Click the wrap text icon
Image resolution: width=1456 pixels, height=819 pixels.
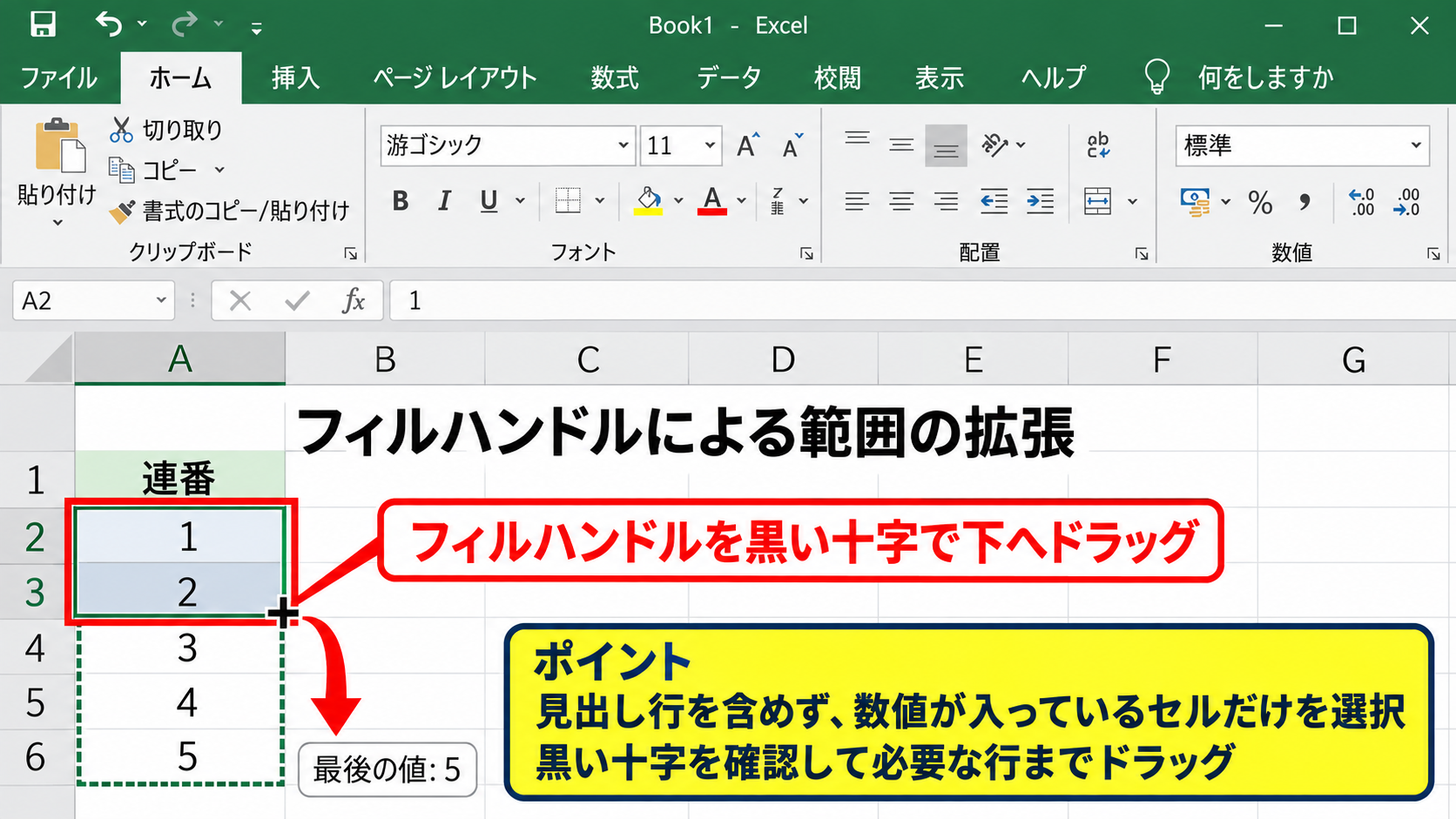tap(1098, 145)
